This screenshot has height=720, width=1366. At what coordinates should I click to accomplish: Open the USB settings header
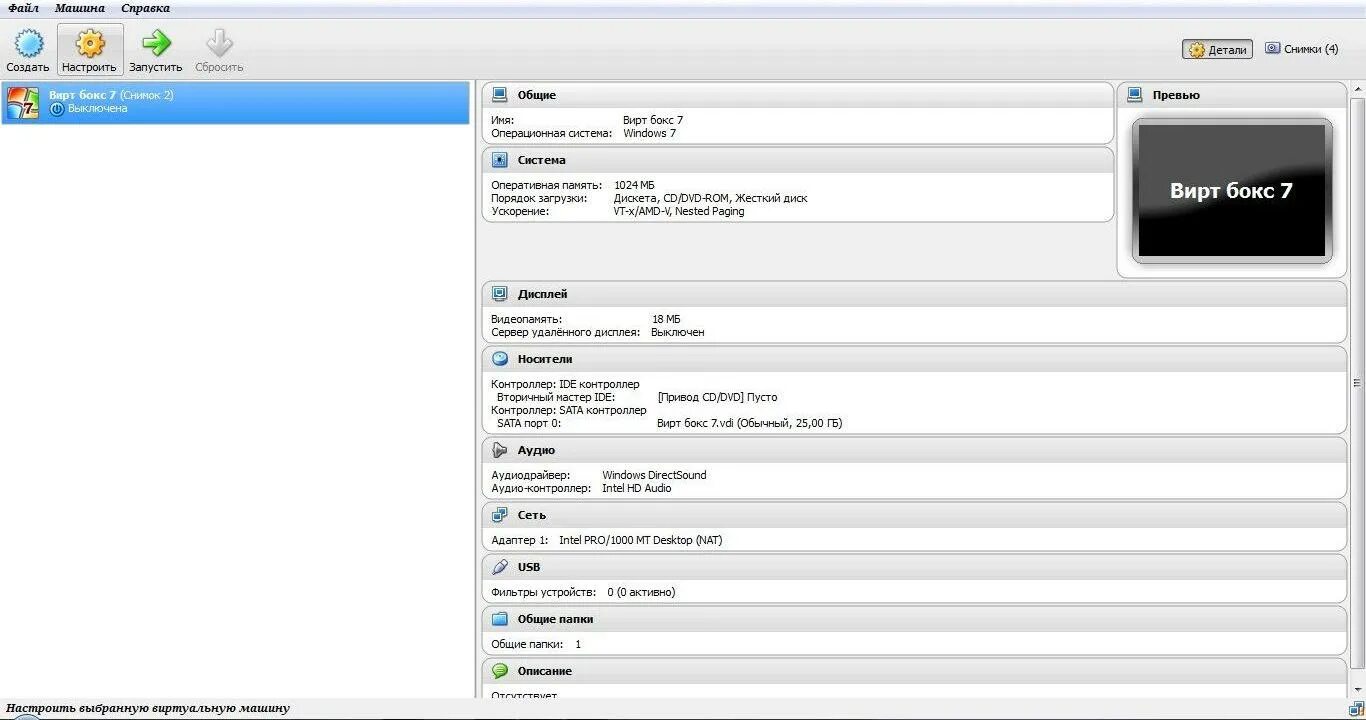(x=915, y=567)
